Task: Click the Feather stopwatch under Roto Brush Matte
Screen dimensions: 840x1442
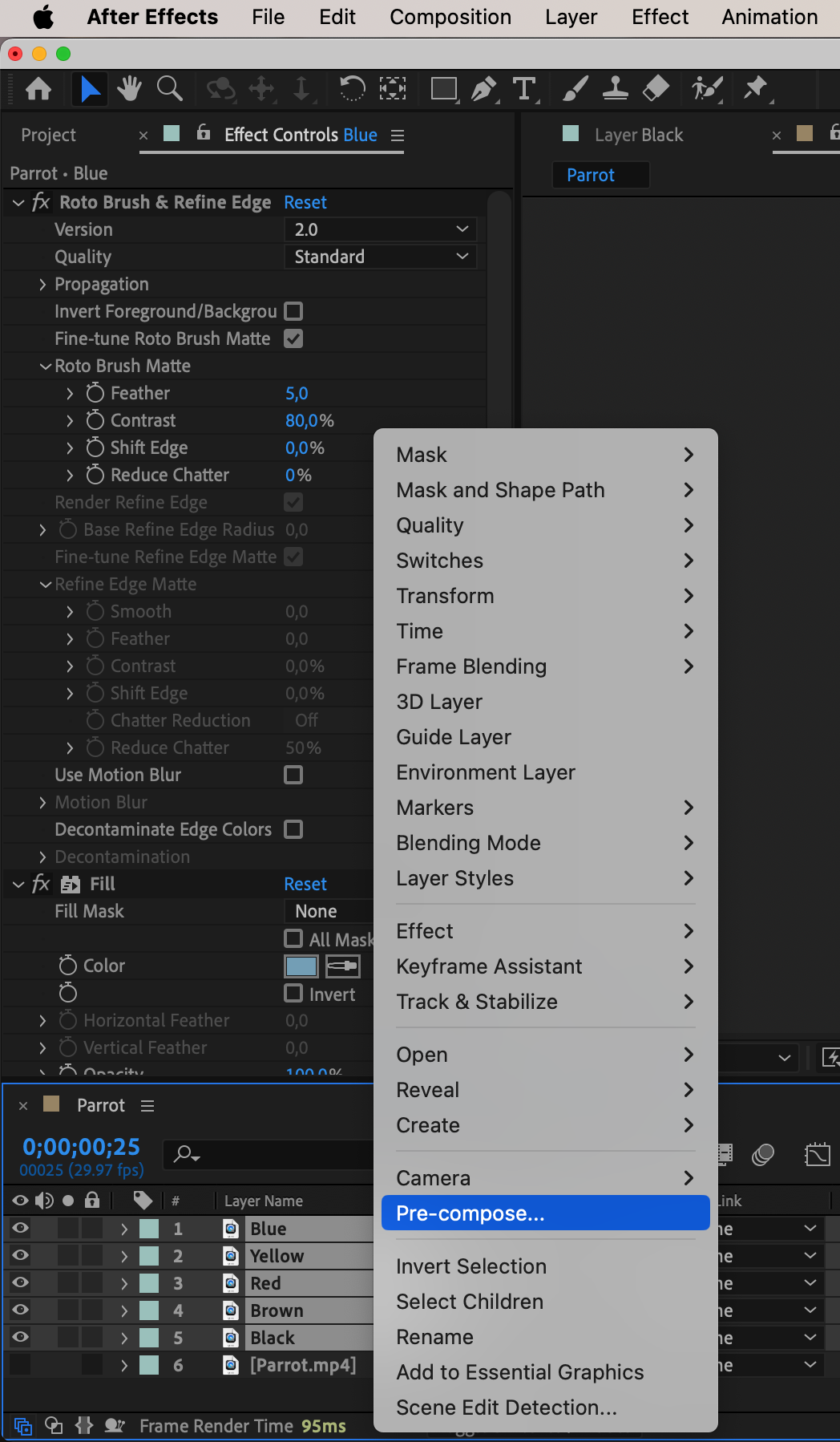Action: [95, 393]
